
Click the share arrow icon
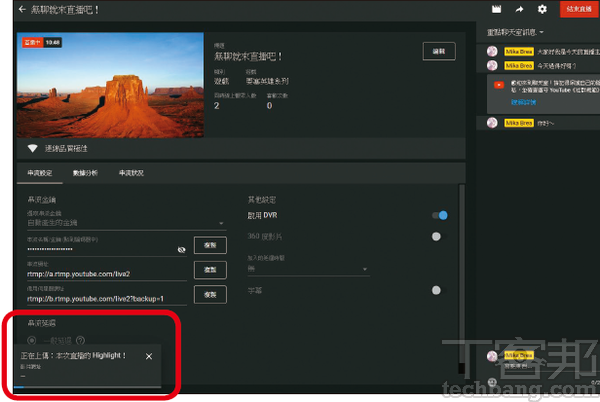pos(519,9)
